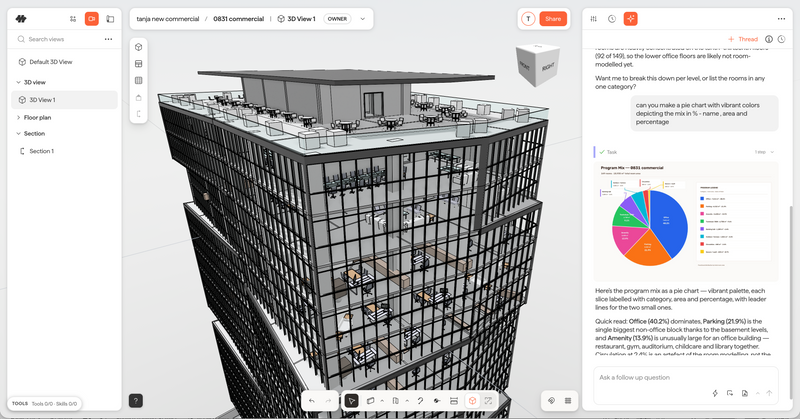Screen dimensions: 800x419
Task: Collapse the 3D view group
Action: pos(18,82)
